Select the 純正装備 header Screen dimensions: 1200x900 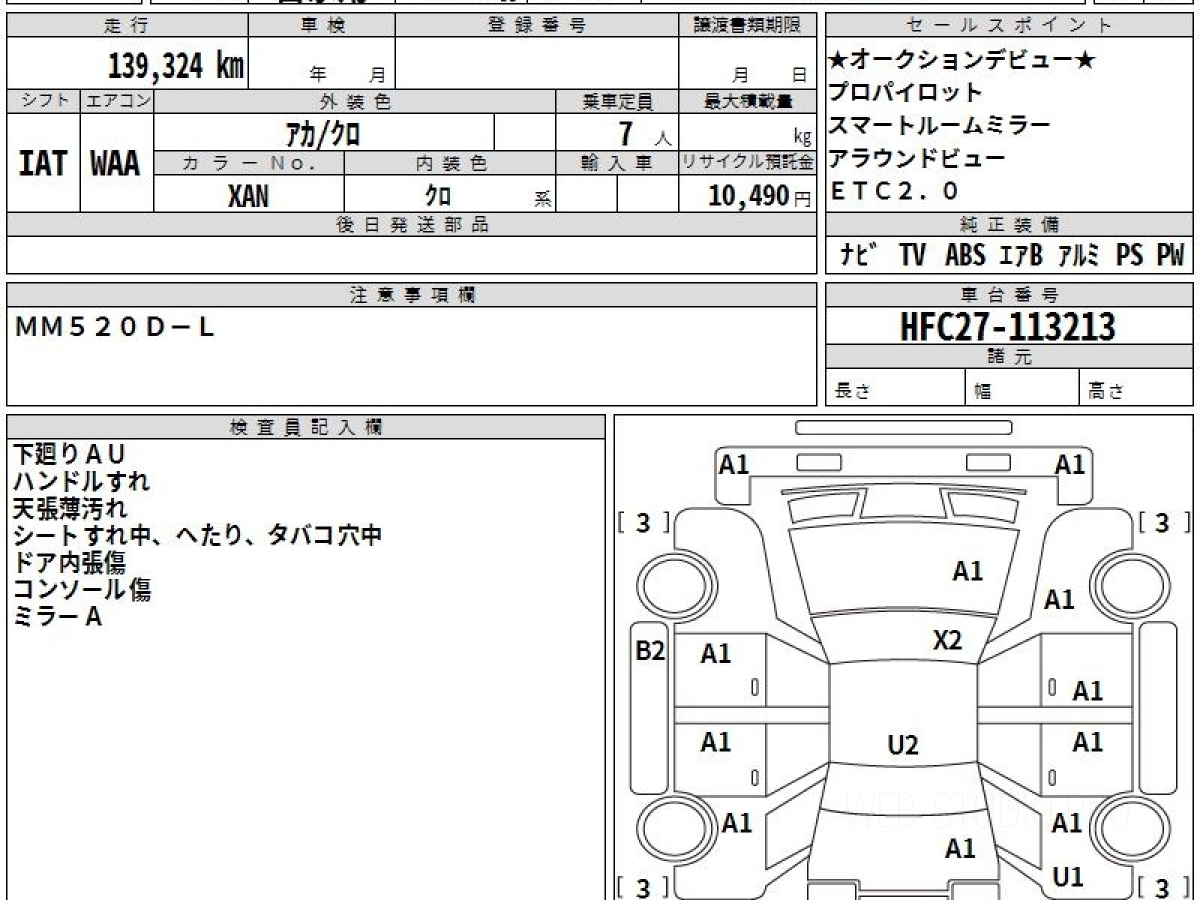[1009, 224]
